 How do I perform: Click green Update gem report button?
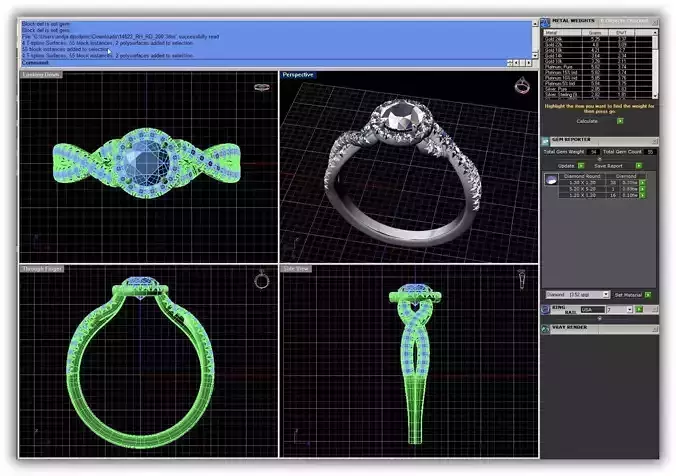point(581,166)
